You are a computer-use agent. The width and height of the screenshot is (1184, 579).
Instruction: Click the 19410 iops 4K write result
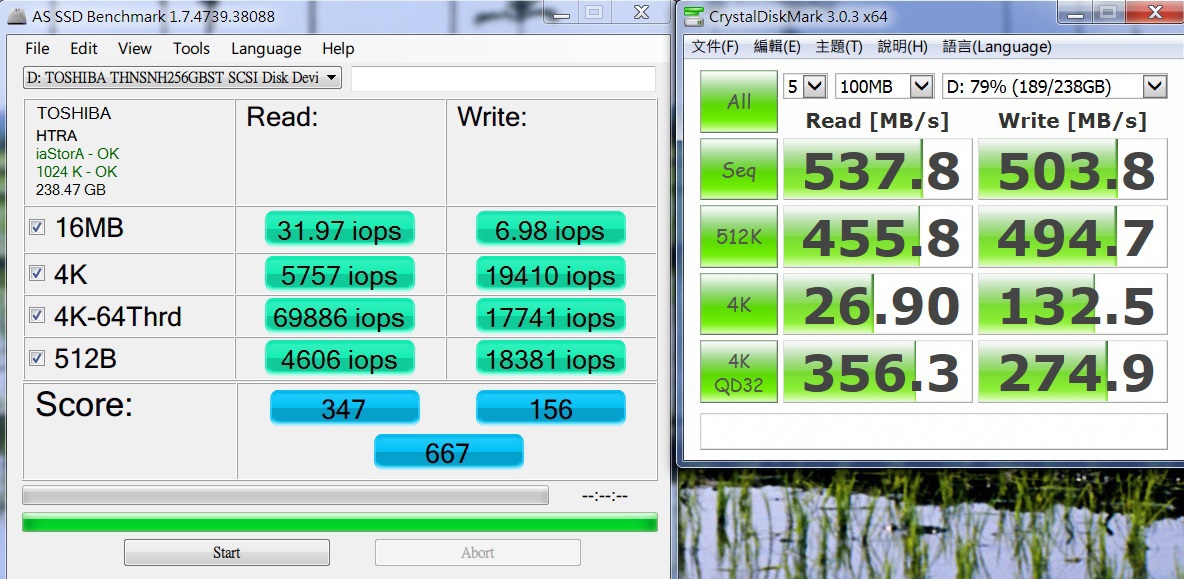pyautogui.click(x=550, y=274)
